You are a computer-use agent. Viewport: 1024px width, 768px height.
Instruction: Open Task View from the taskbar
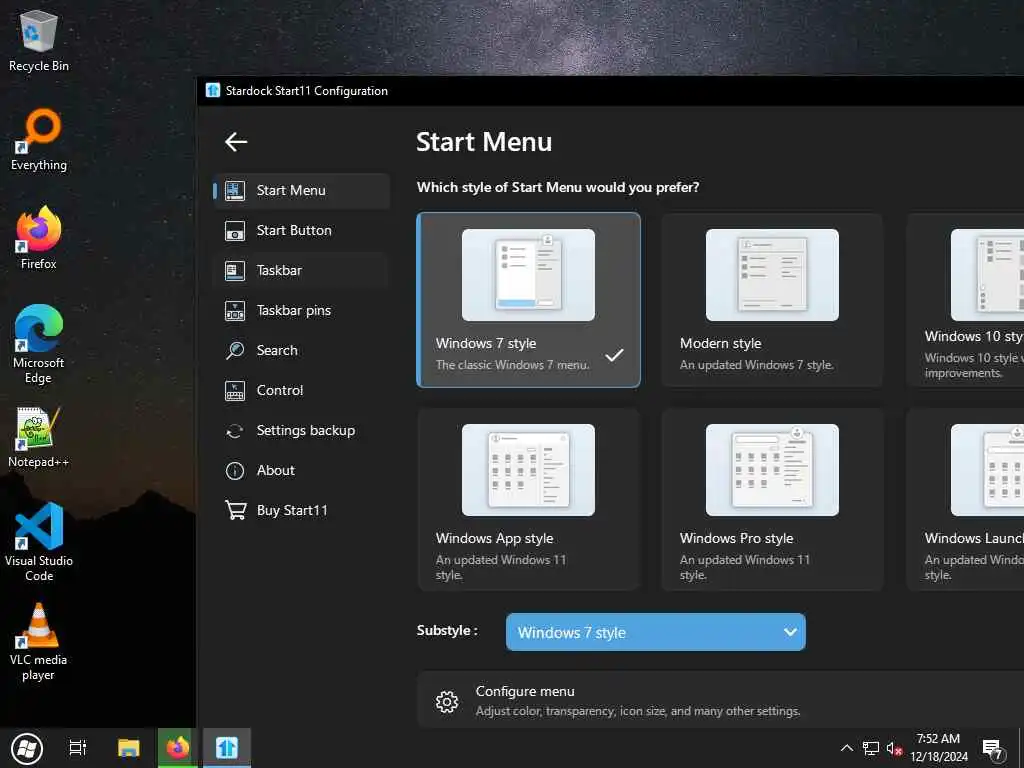pyautogui.click(x=78, y=748)
